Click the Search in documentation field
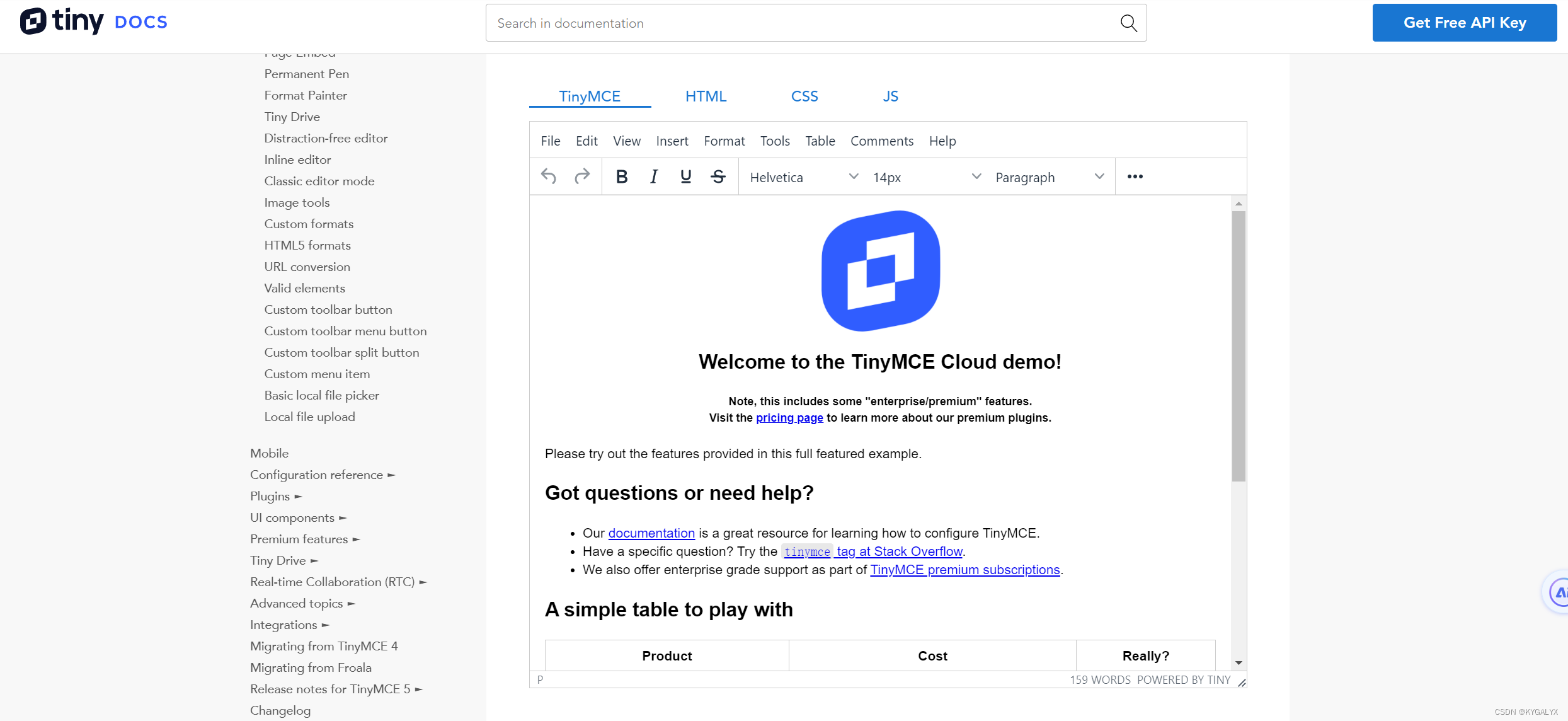 pos(816,23)
